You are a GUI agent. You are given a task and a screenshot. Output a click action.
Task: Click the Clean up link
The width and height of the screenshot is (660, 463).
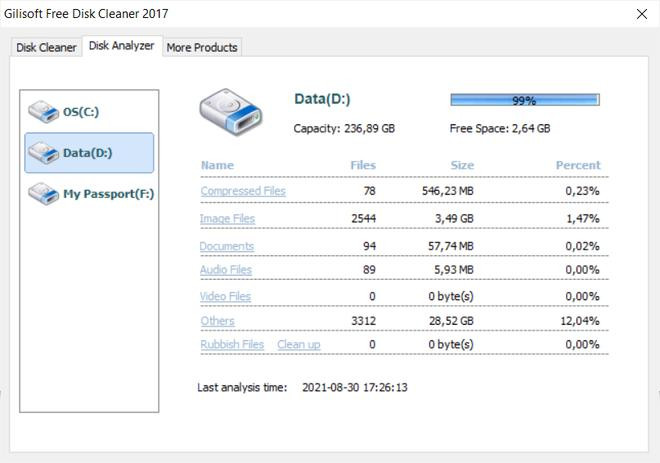coord(298,345)
